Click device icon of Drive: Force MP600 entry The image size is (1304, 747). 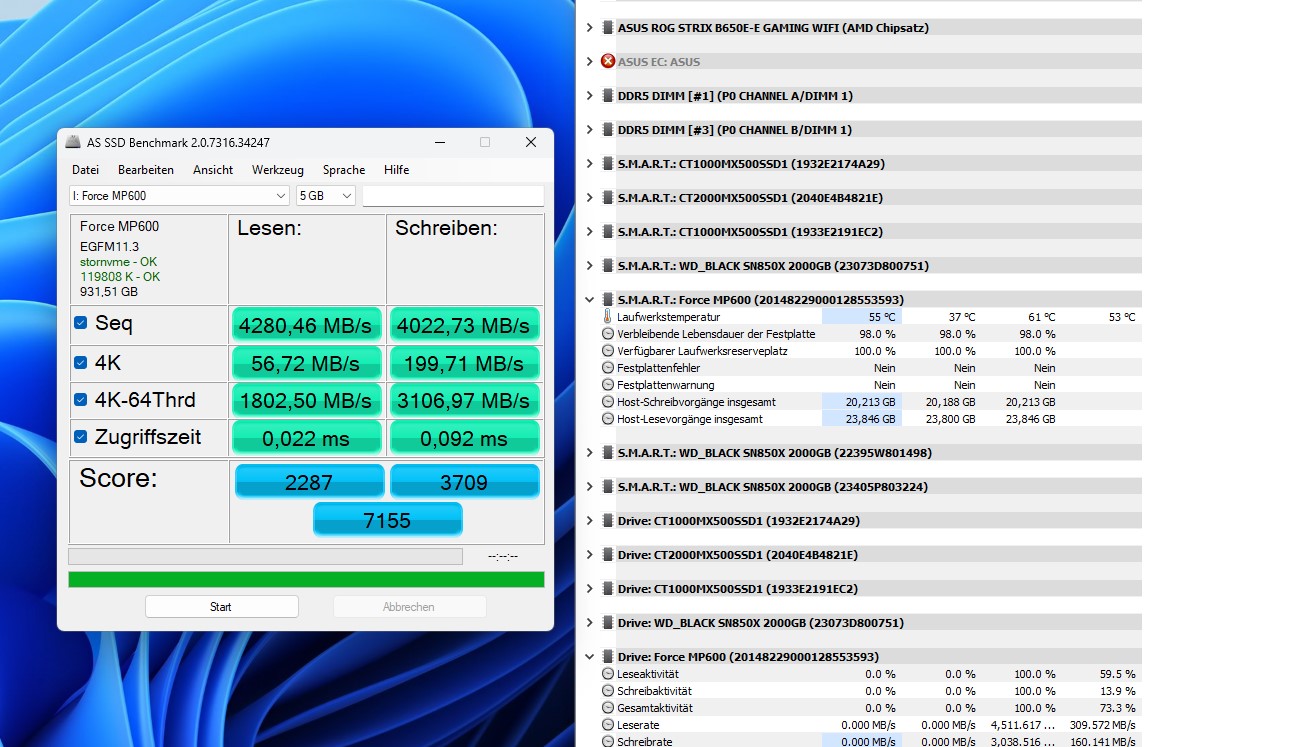tap(608, 657)
